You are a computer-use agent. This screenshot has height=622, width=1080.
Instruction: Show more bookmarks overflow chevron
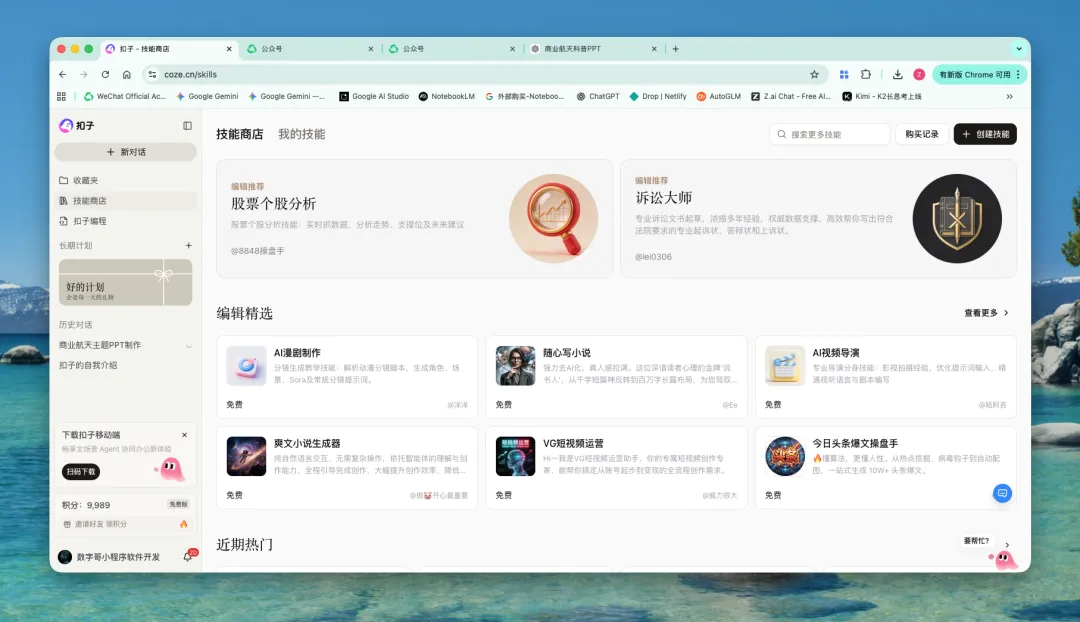click(1009, 96)
